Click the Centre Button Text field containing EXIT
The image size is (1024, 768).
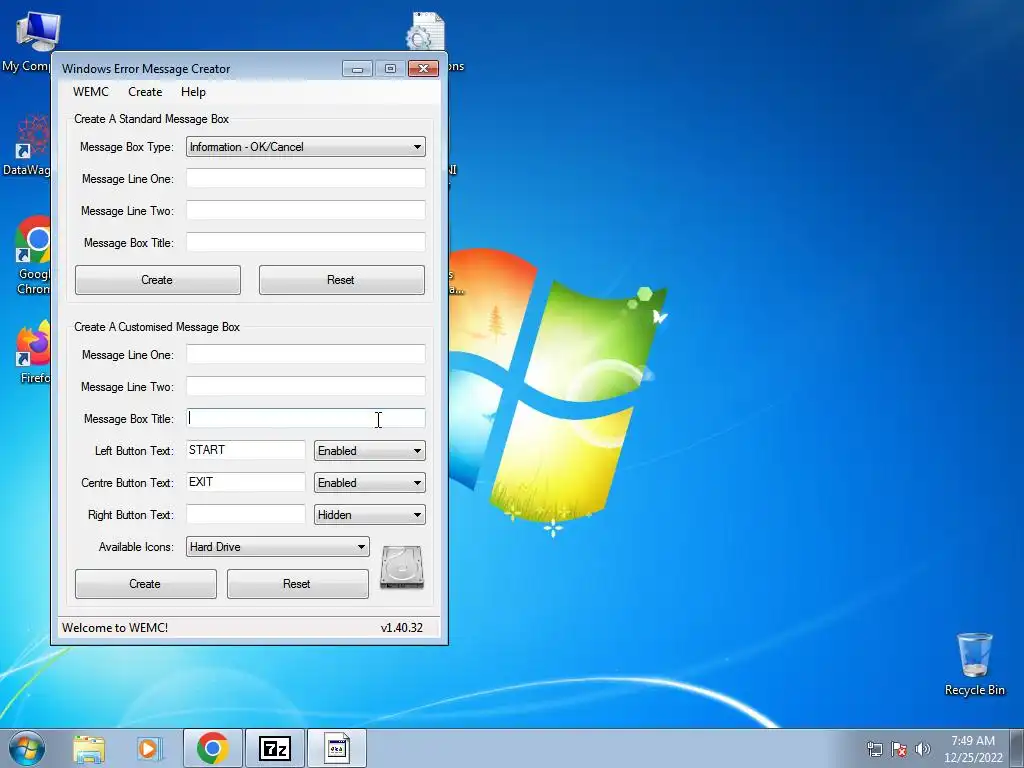(246, 482)
